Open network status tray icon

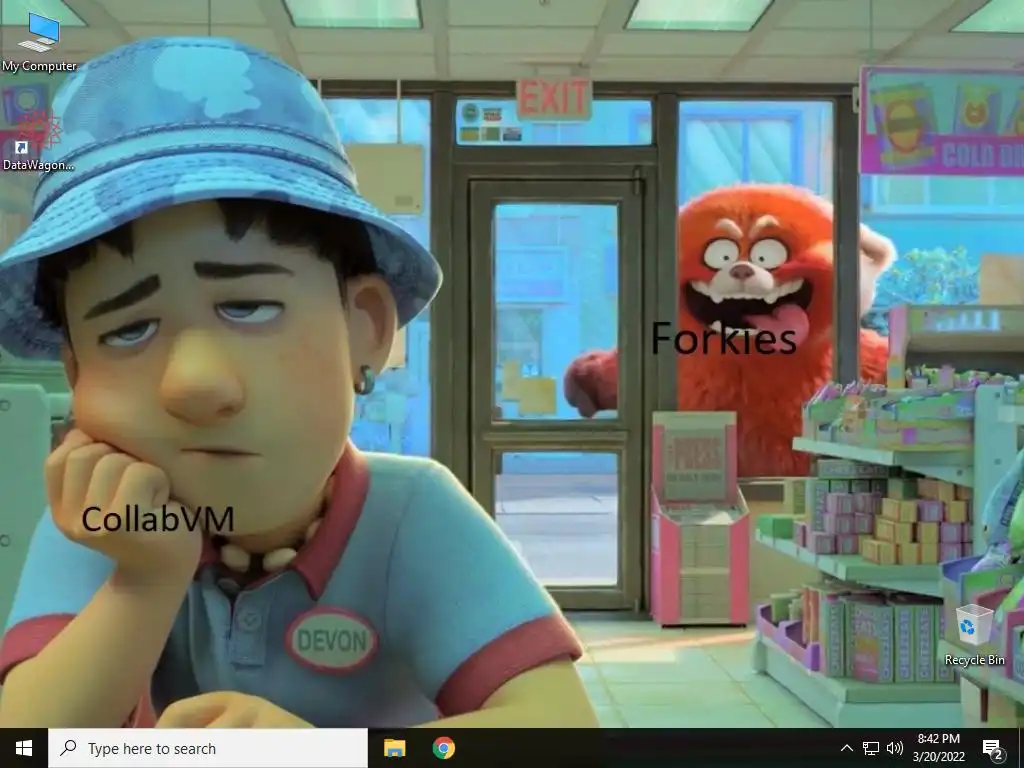[871, 748]
